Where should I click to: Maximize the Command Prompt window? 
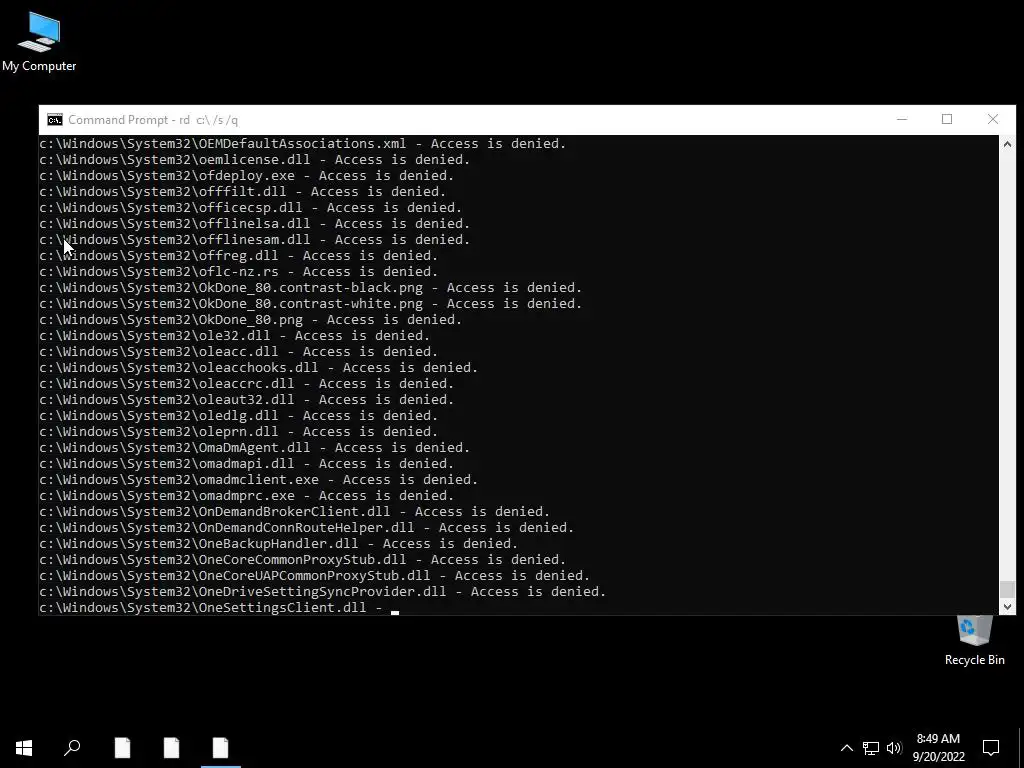pyautogui.click(x=947, y=120)
